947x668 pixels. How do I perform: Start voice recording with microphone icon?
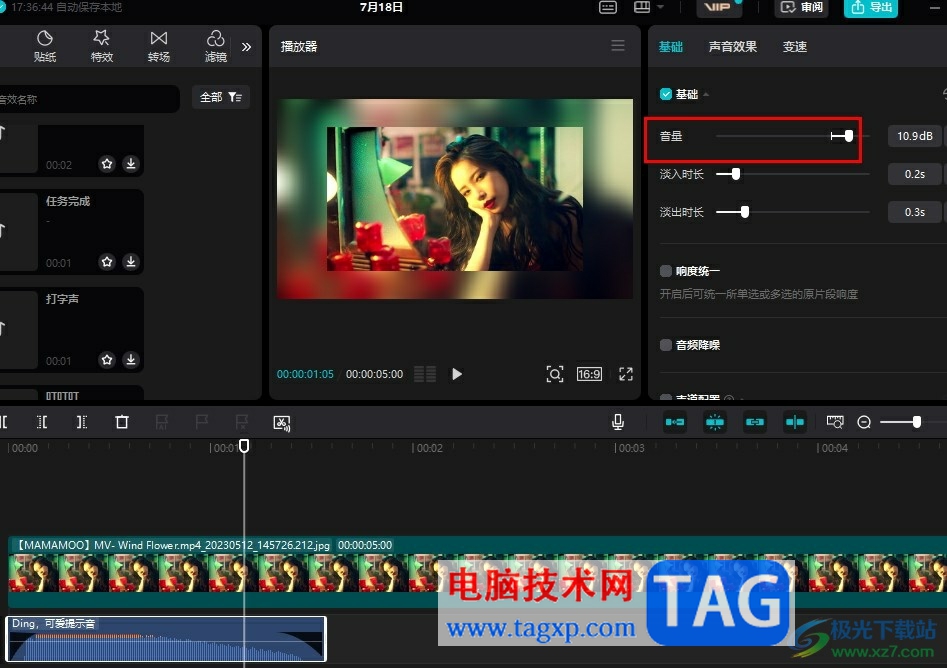[x=617, y=422]
